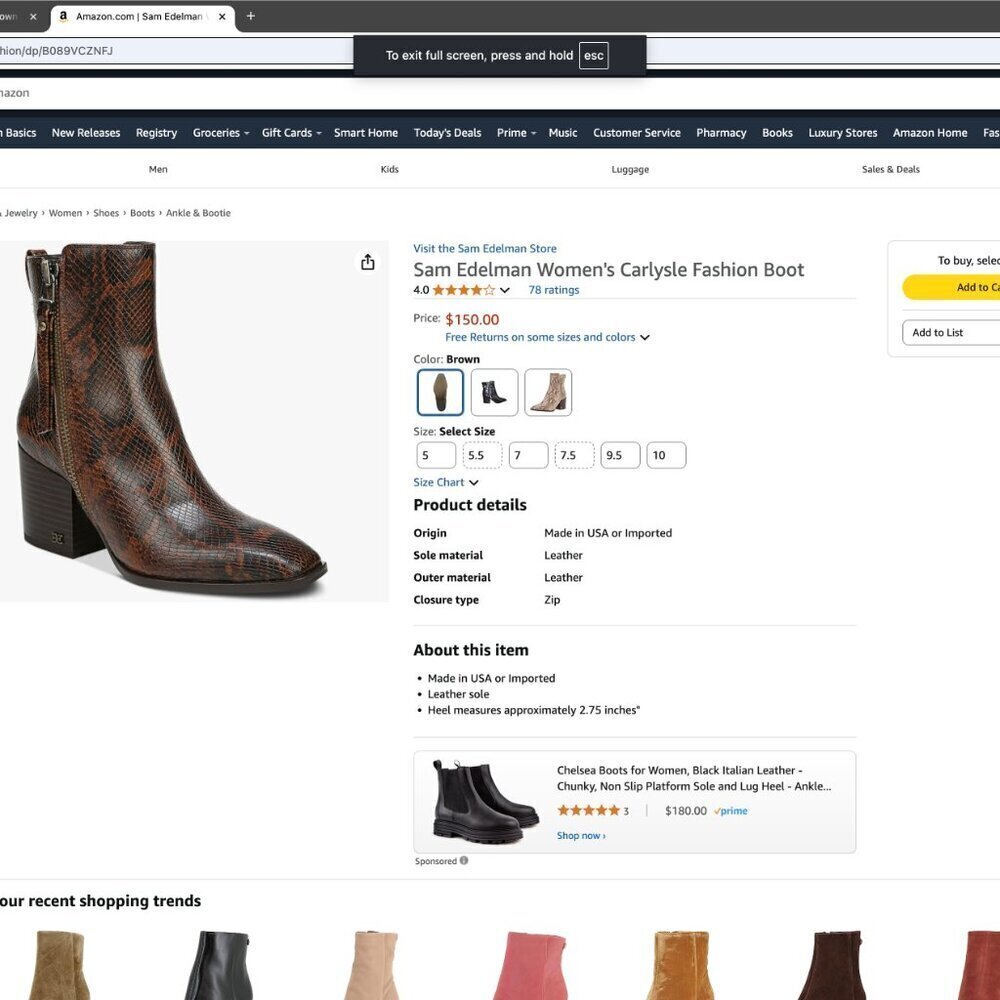Open the Add to List dropdown
Image resolution: width=1000 pixels, height=1000 pixels.
click(951, 332)
